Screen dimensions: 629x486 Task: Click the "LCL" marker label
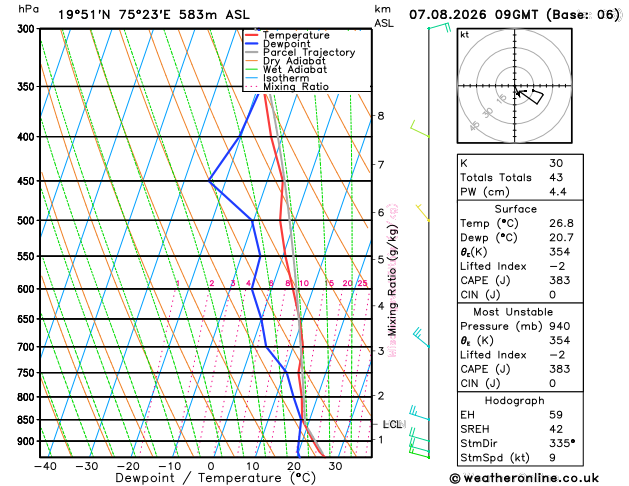392,424
